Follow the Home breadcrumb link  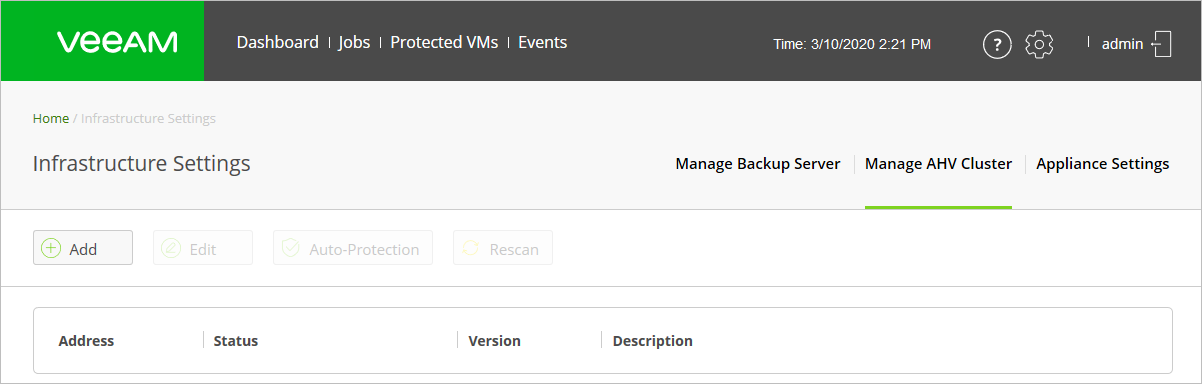pos(51,118)
